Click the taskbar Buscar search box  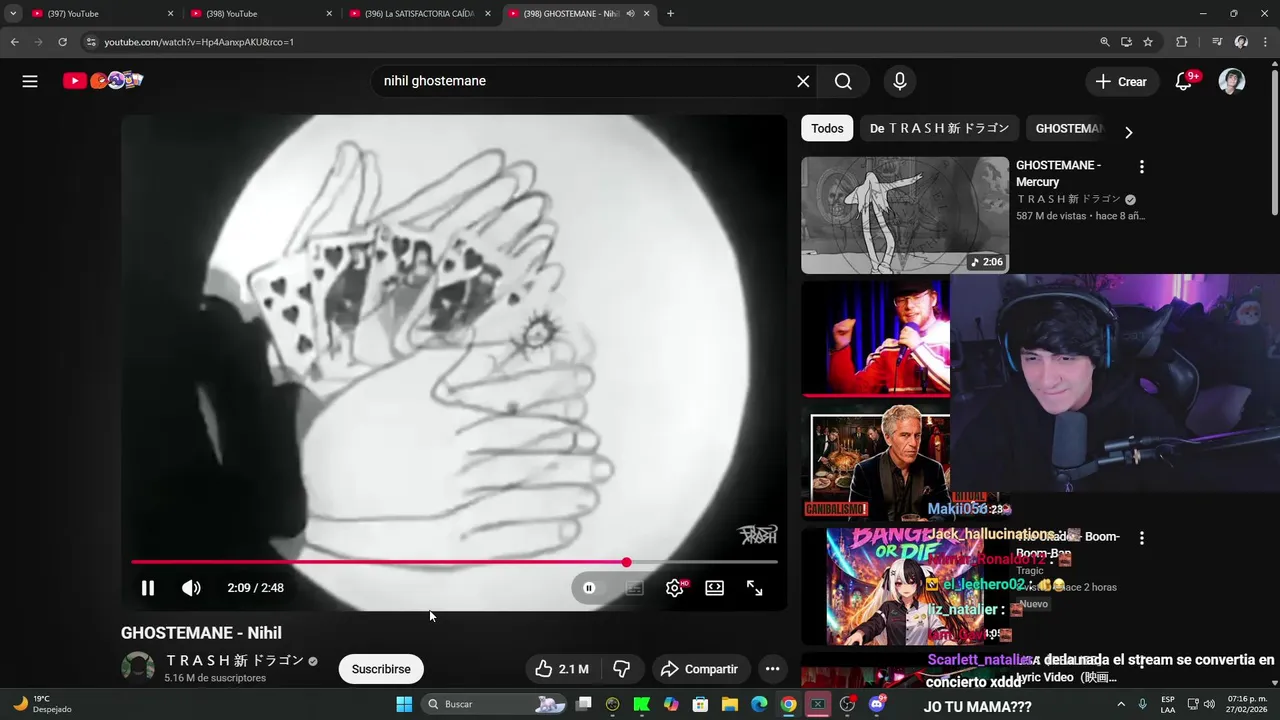point(494,704)
